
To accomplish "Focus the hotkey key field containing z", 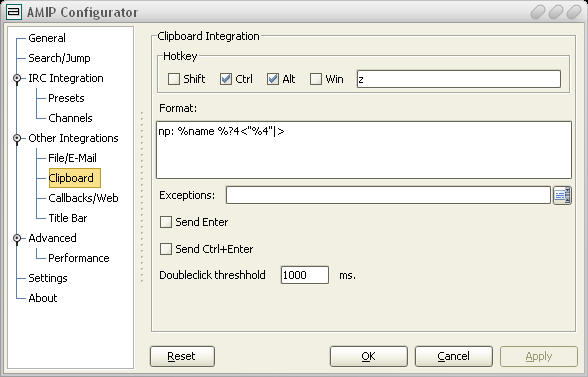I will click(459, 79).
